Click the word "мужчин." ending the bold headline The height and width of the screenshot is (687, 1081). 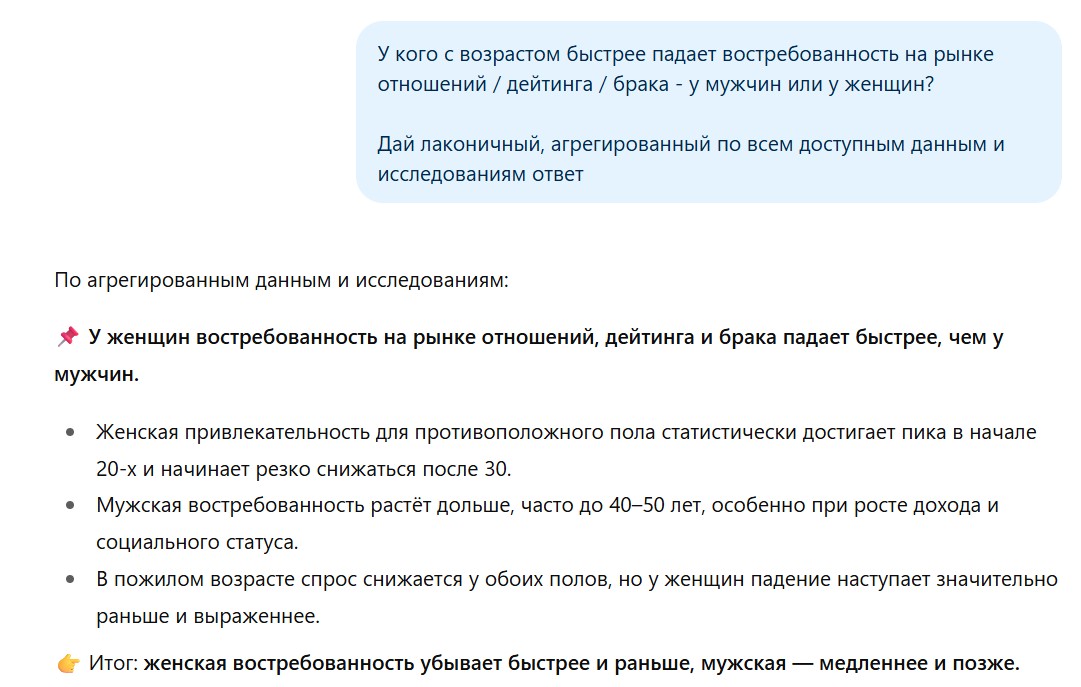click(x=96, y=375)
